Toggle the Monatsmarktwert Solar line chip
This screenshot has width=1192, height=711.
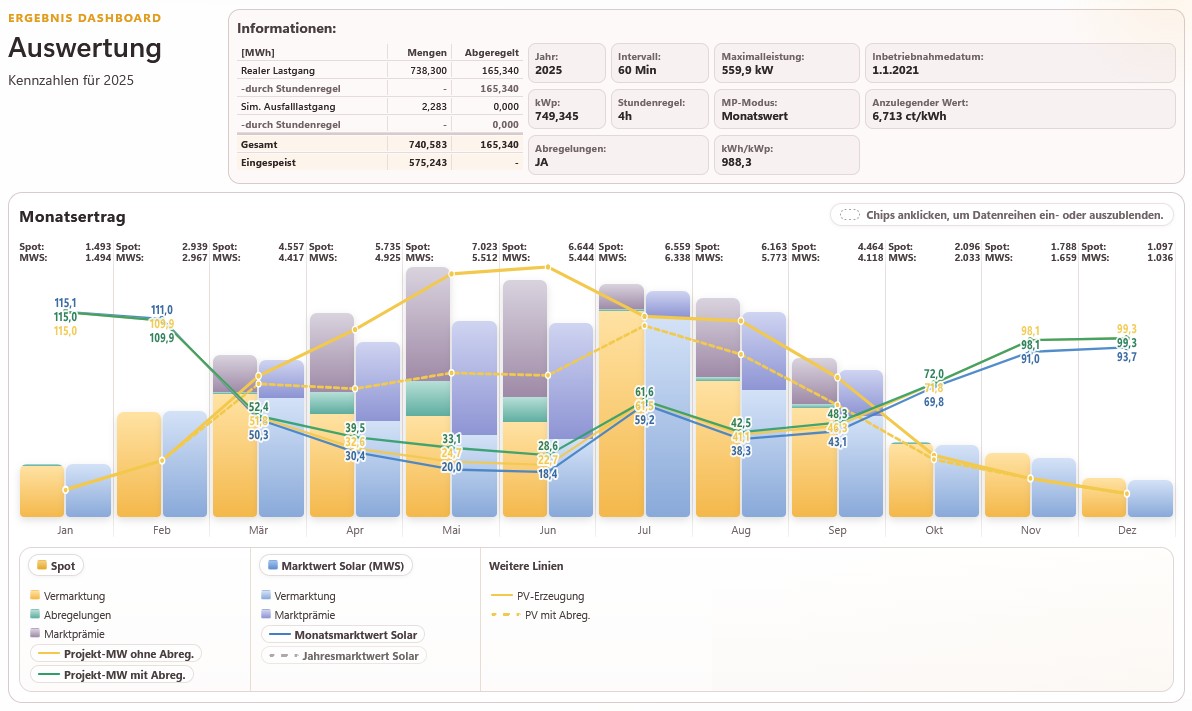click(343, 635)
